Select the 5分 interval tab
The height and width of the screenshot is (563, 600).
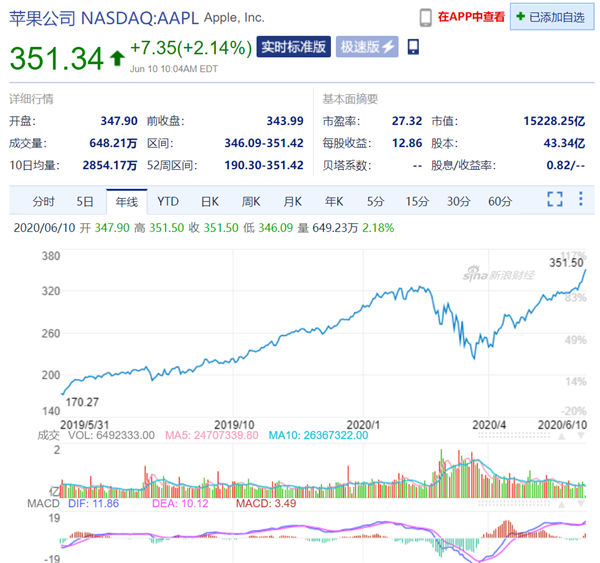pos(375,201)
